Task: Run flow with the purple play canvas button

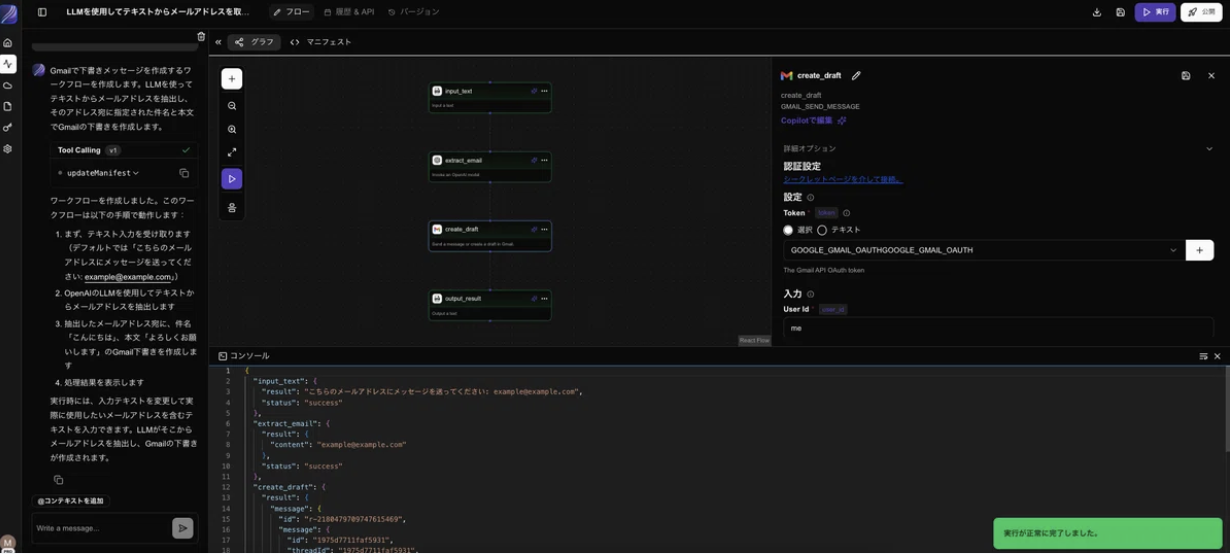Action: pyautogui.click(x=232, y=179)
